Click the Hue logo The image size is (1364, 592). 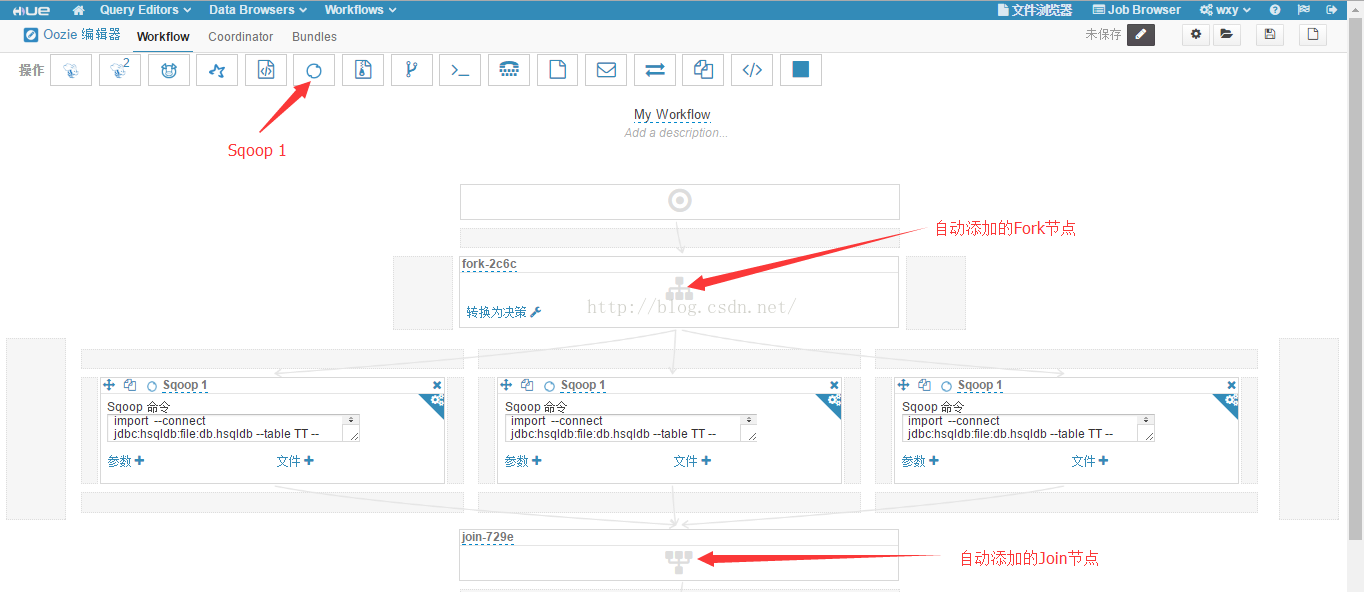pos(32,10)
